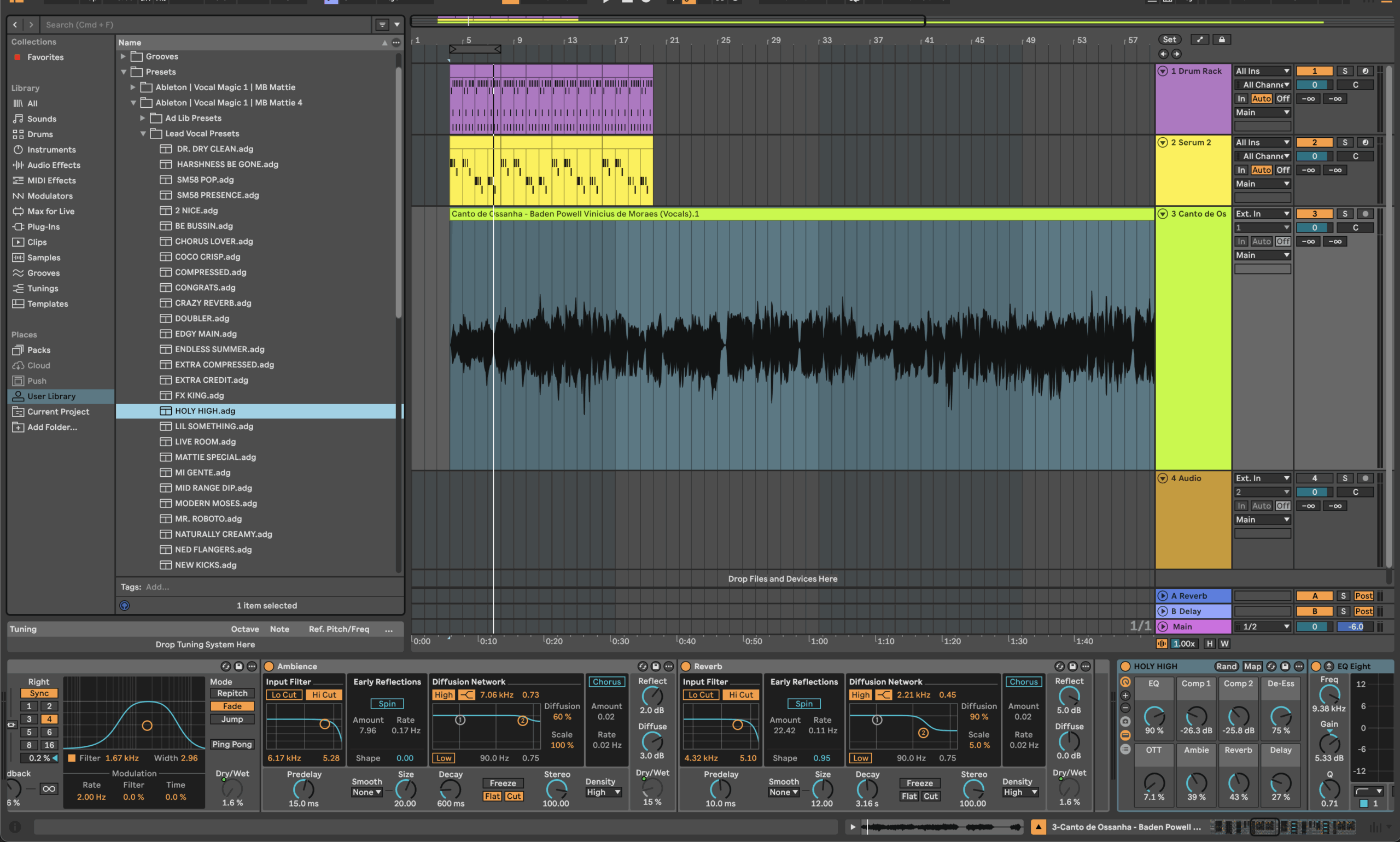Save the Reverb device as a preset
This screenshot has width=1400, height=842.
tap(1072, 666)
